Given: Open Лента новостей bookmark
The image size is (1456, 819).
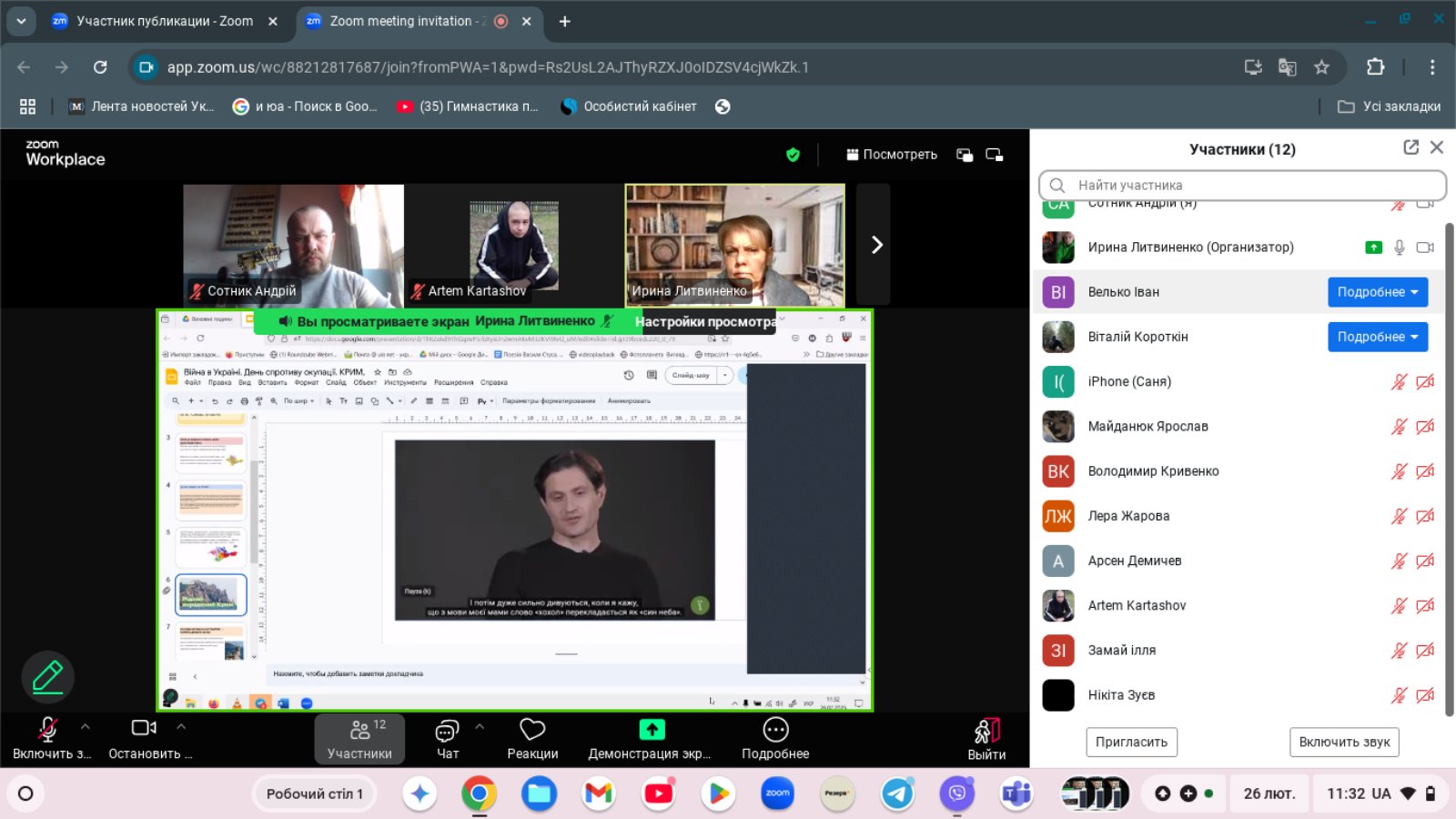Looking at the screenshot, I should pos(142,106).
